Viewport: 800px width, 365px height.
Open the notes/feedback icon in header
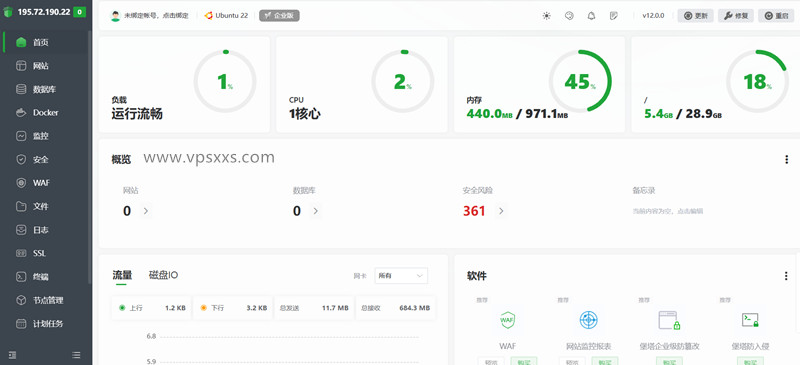pyautogui.click(x=614, y=16)
